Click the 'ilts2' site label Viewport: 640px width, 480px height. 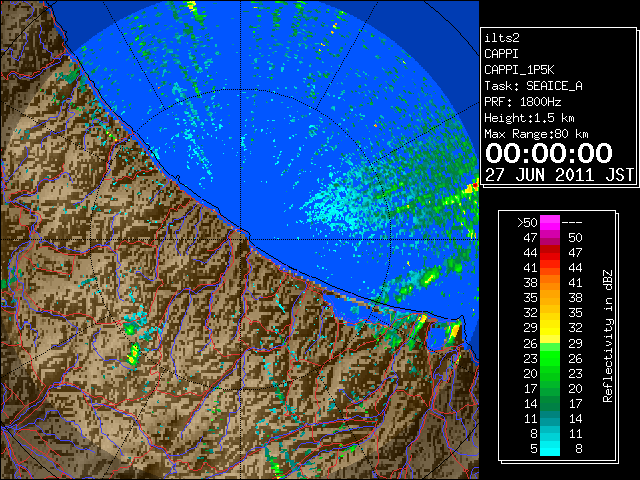502,38
